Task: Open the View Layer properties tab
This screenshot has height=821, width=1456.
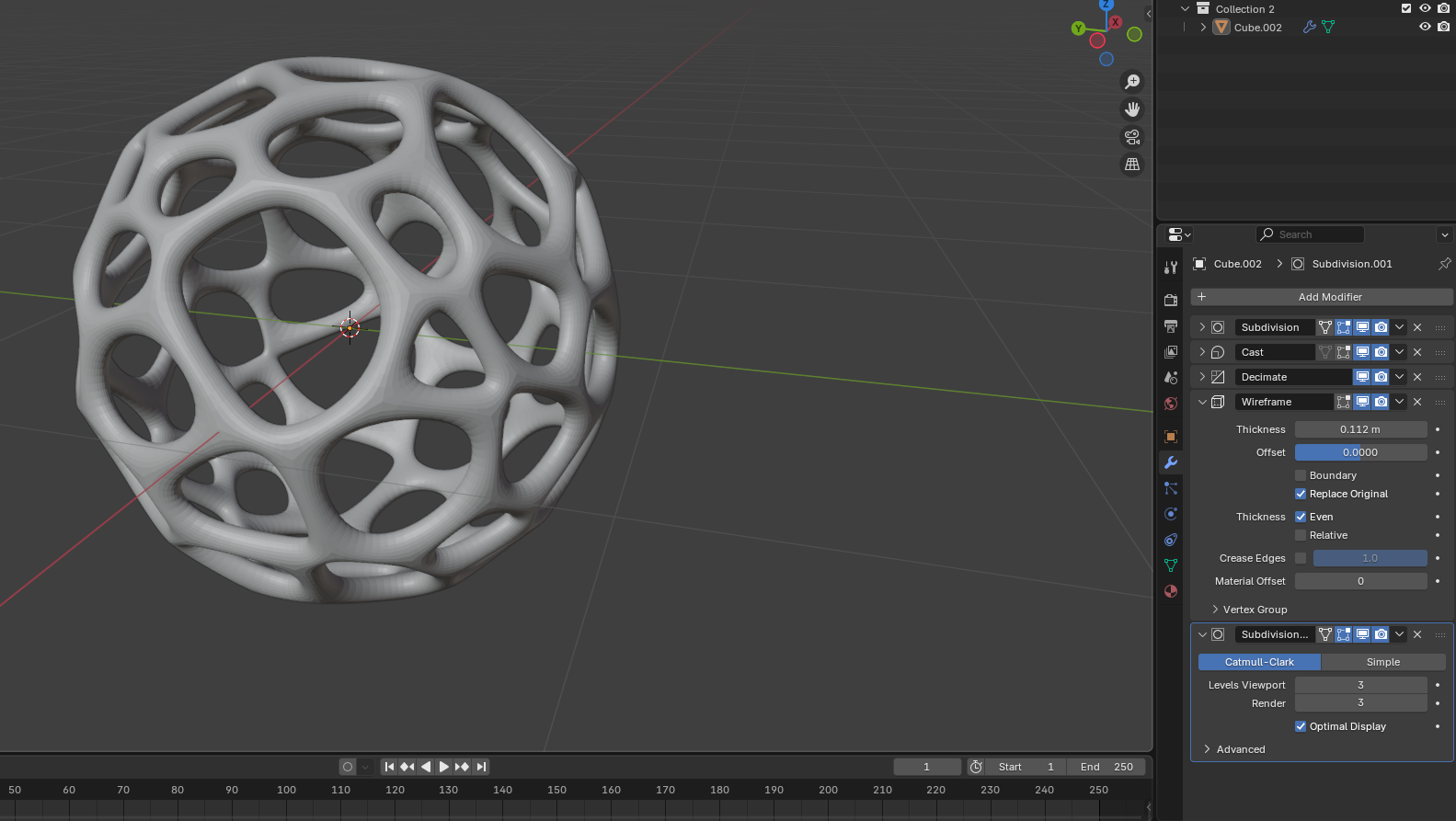Action: (x=1171, y=352)
